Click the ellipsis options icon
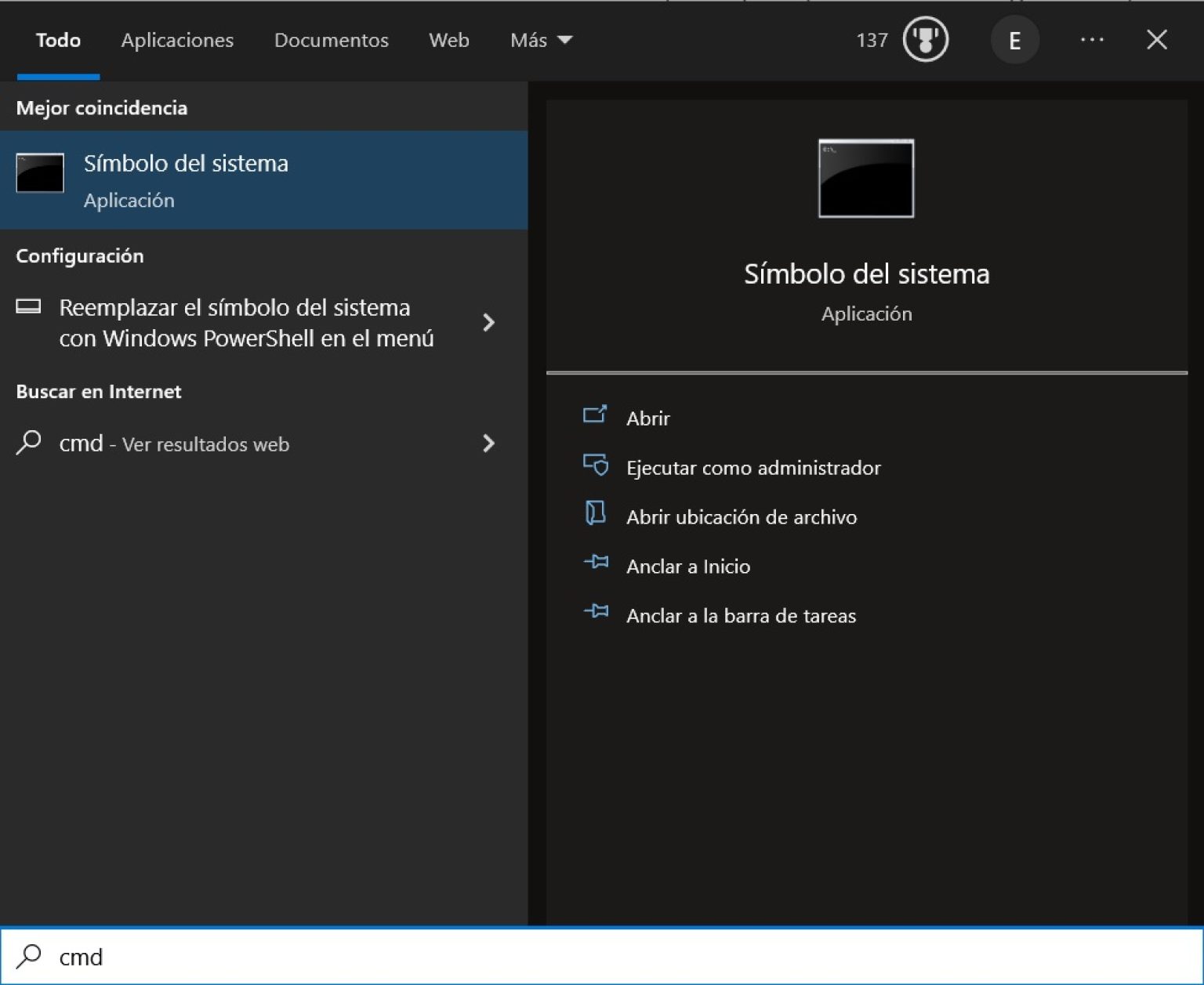 [1091, 39]
